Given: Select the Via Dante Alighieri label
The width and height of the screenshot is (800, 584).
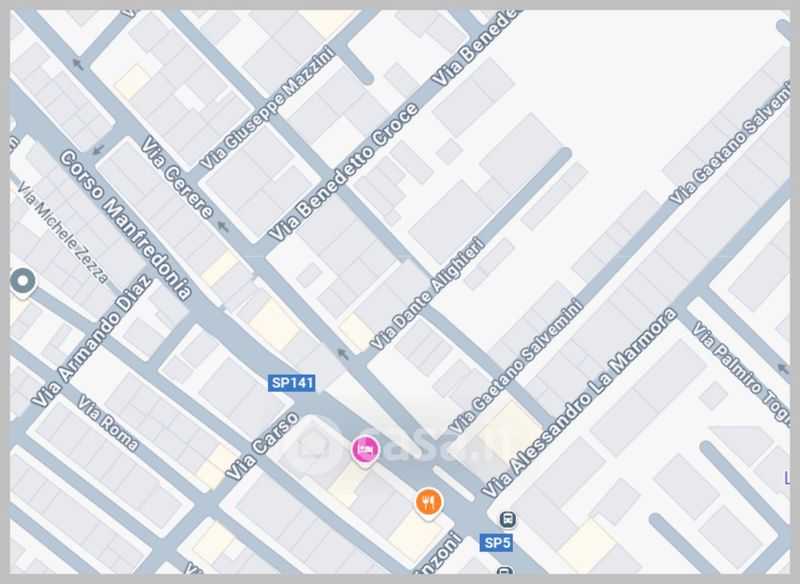Looking at the screenshot, I should (427, 294).
